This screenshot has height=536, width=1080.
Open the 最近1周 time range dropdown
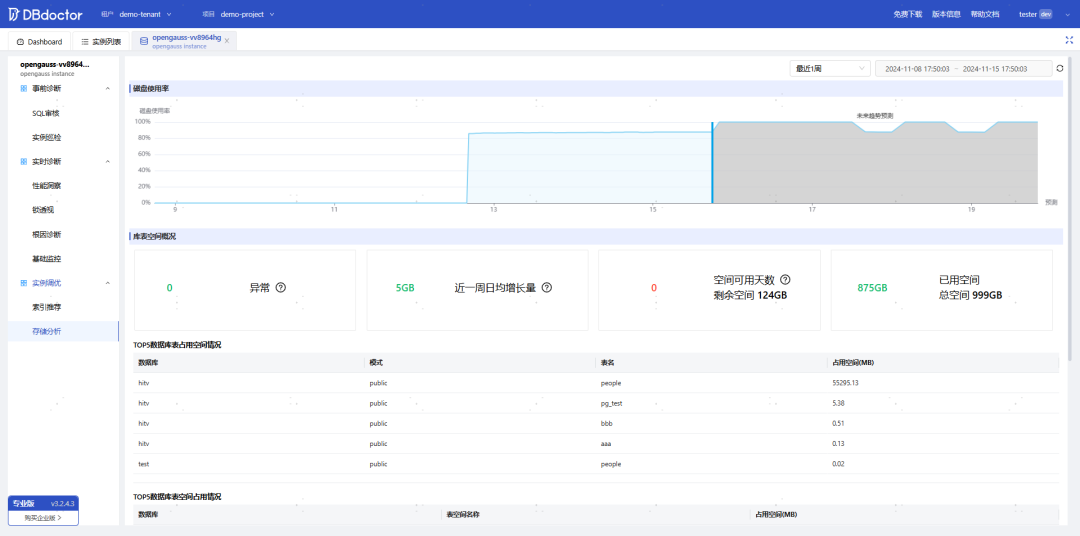(830, 69)
